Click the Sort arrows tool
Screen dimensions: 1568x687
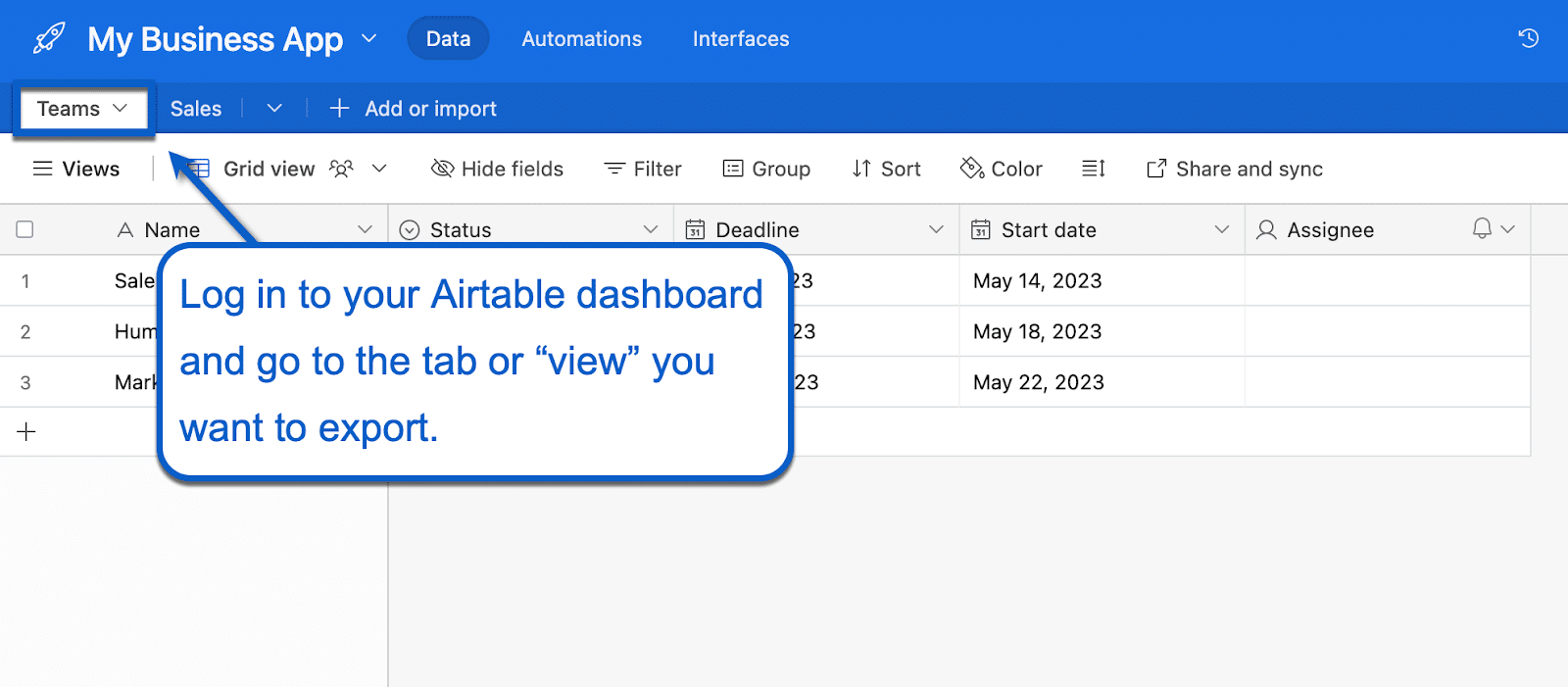click(886, 169)
